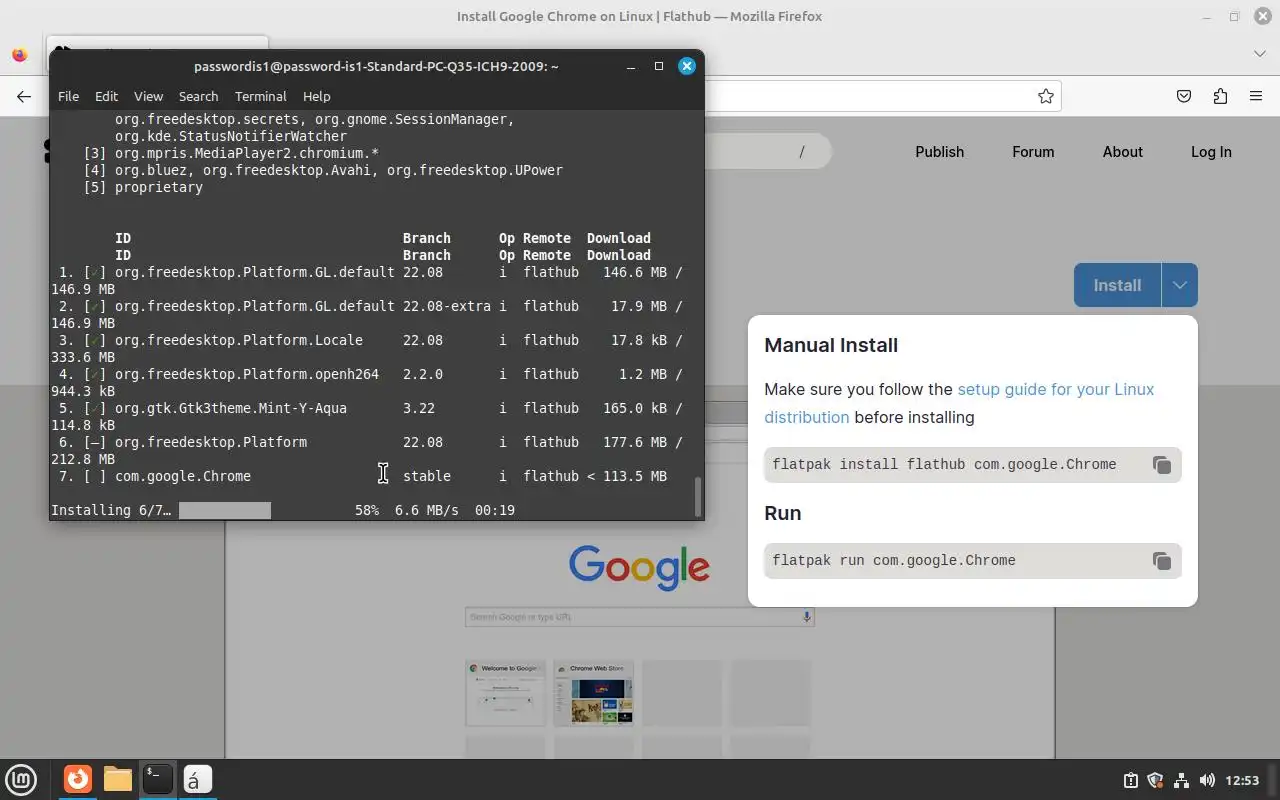The width and height of the screenshot is (1280, 800).
Task: Maximize the terminal window
Action: click(659, 66)
